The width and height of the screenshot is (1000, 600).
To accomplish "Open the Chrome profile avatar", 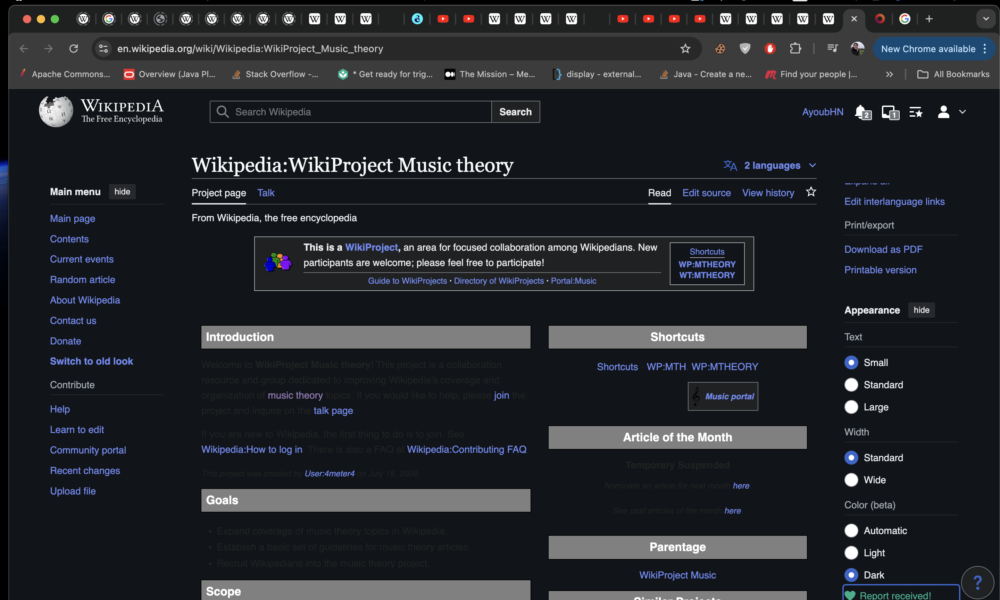I will pos(857,48).
